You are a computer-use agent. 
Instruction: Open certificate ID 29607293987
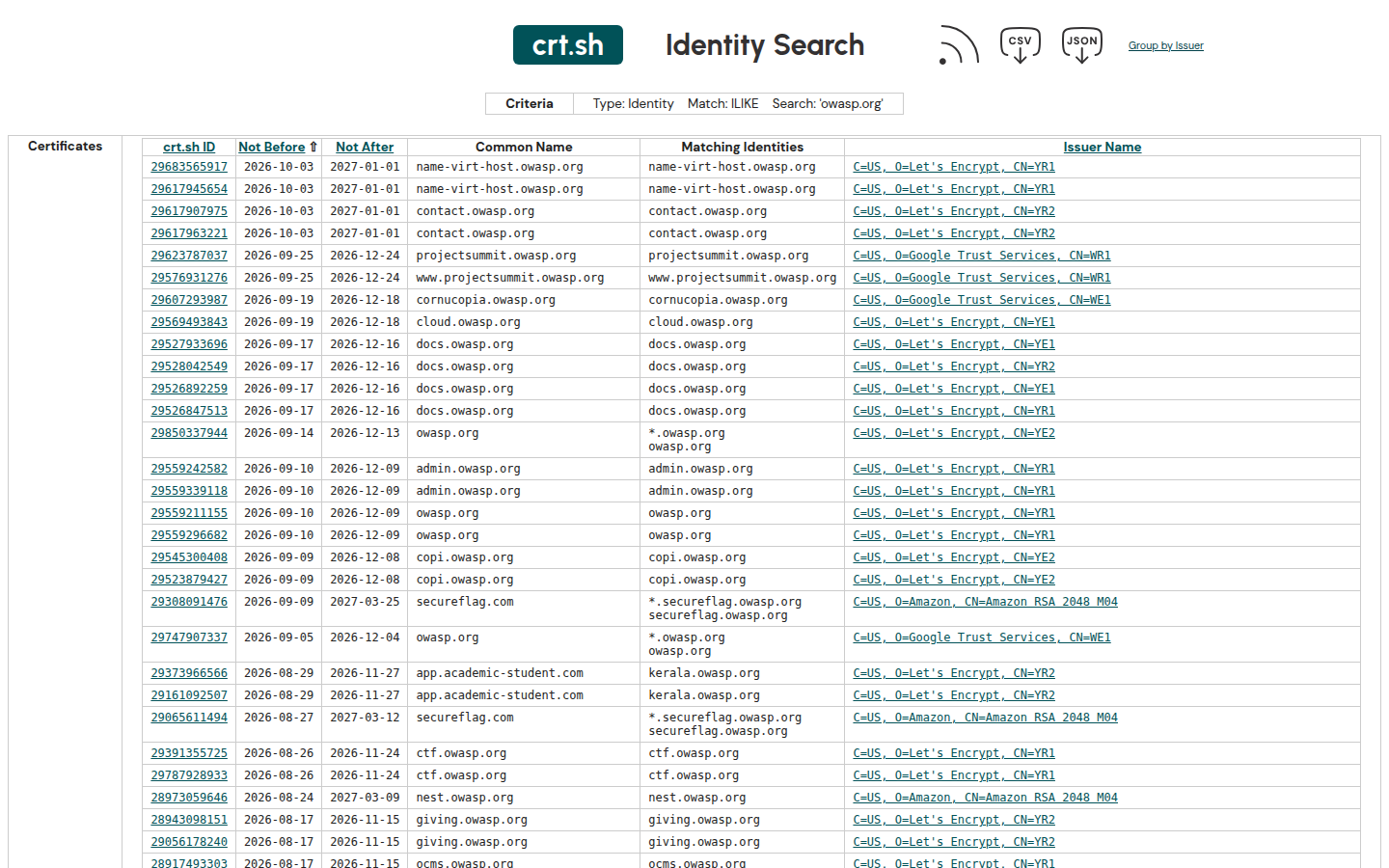189,300
